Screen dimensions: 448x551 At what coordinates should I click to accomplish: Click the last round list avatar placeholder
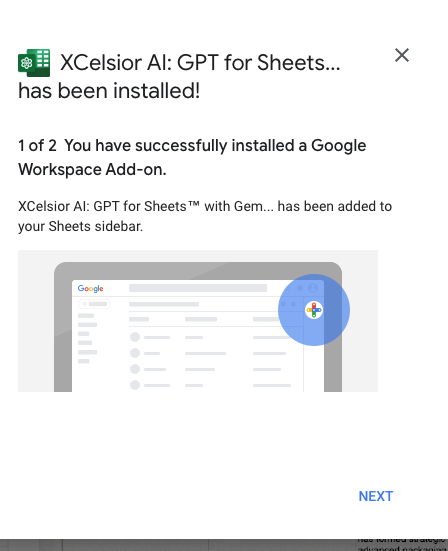(x=135, y=385)
